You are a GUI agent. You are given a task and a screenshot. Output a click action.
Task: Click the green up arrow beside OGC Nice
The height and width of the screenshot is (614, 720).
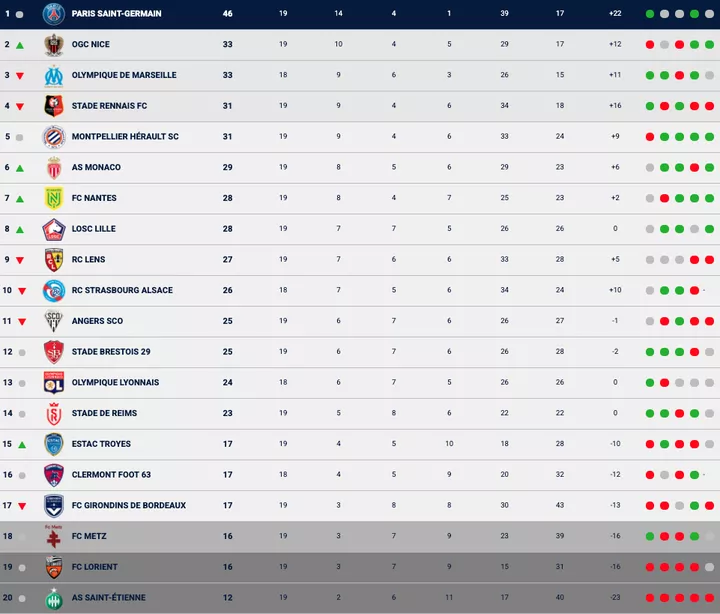point(19,45)
